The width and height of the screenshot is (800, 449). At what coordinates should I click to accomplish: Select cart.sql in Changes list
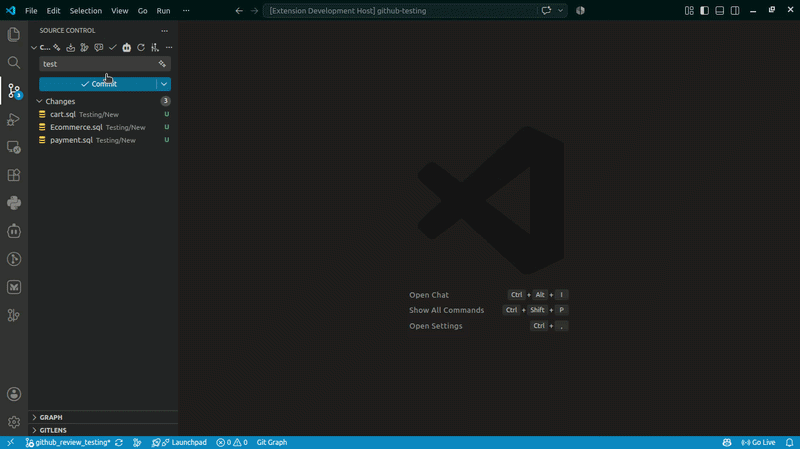coord(105,114)
